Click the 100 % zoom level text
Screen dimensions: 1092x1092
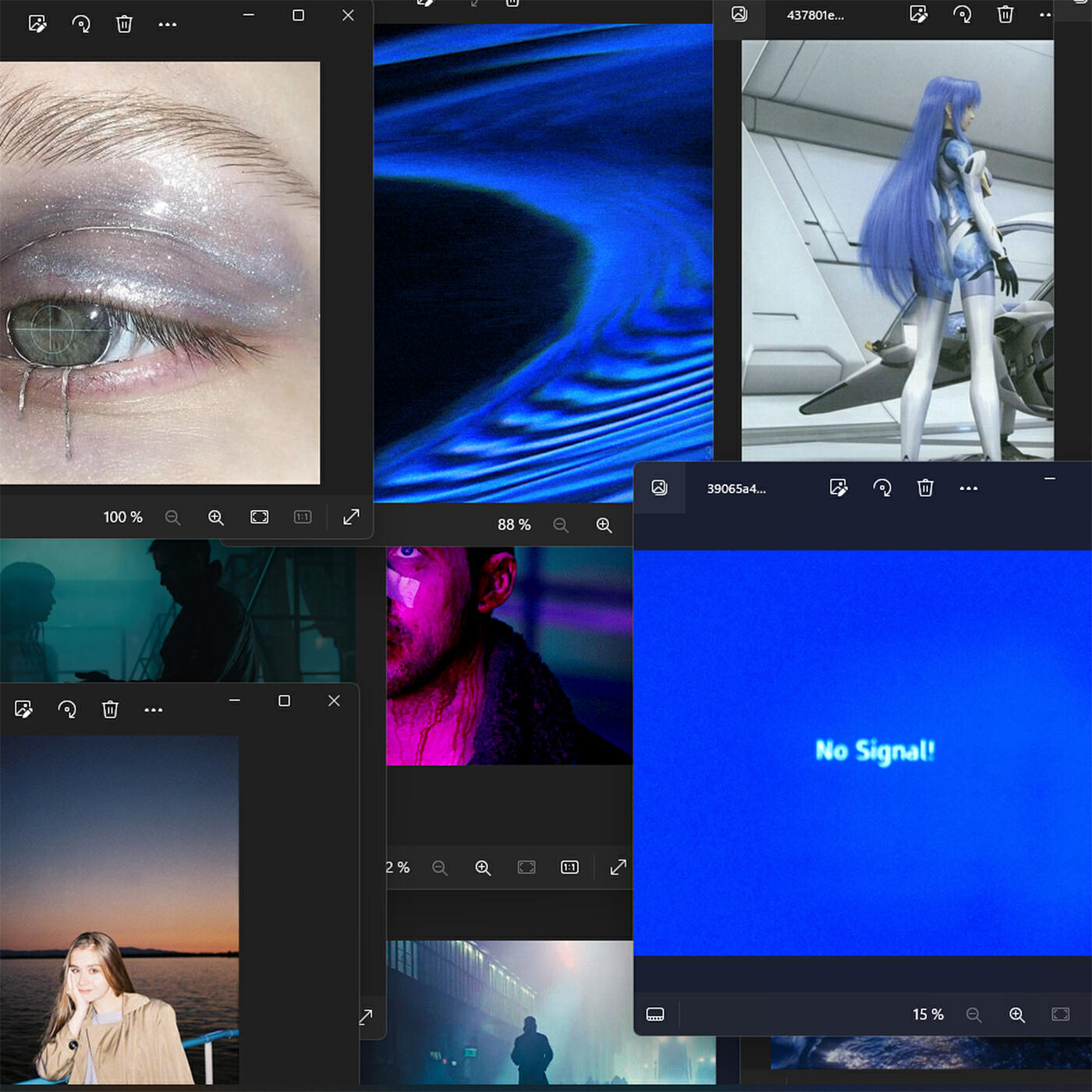coord(123,517)
